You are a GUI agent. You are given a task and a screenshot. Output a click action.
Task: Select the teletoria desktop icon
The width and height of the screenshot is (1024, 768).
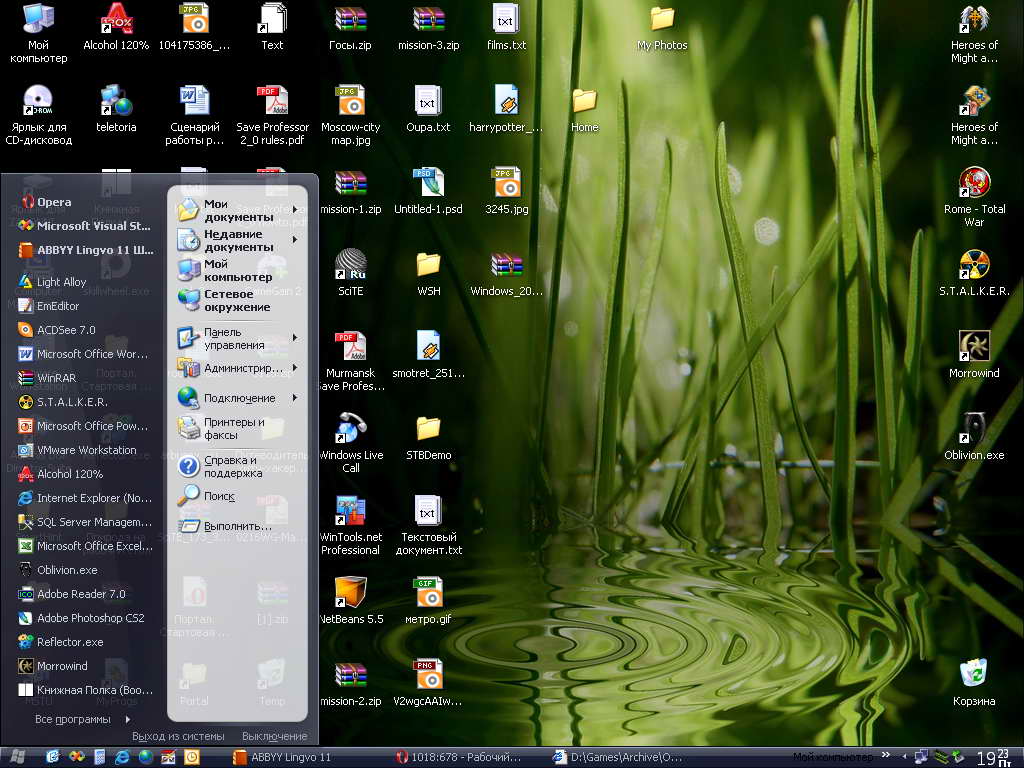(x=116, y=110)
